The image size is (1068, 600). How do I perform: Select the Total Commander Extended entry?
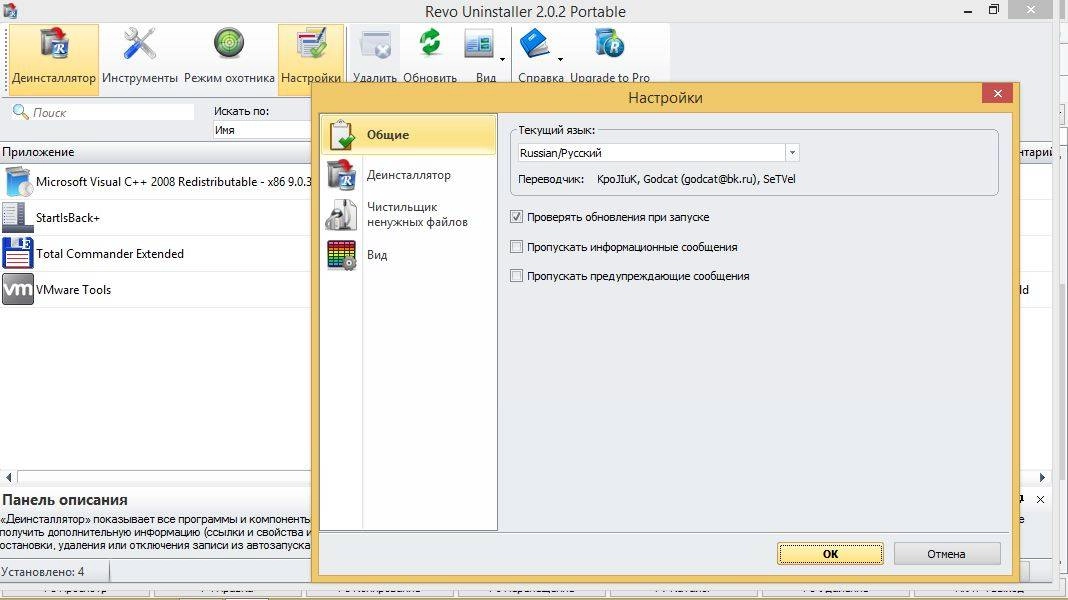[x=155, y=253]
